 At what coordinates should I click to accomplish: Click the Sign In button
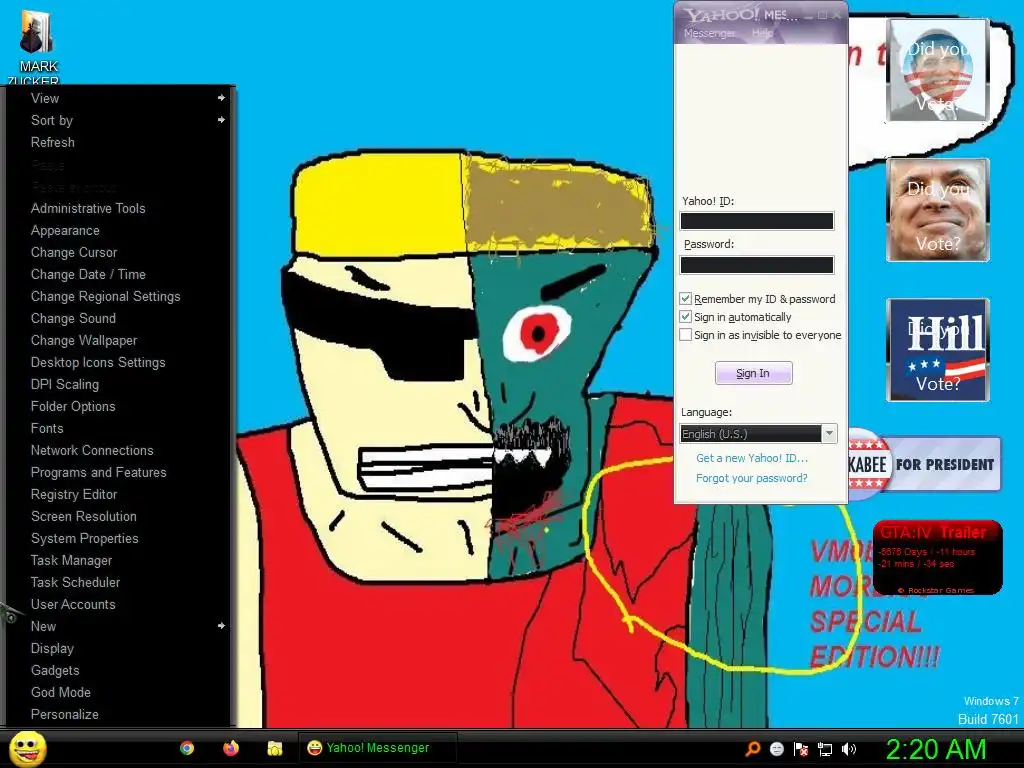(754, 373)
